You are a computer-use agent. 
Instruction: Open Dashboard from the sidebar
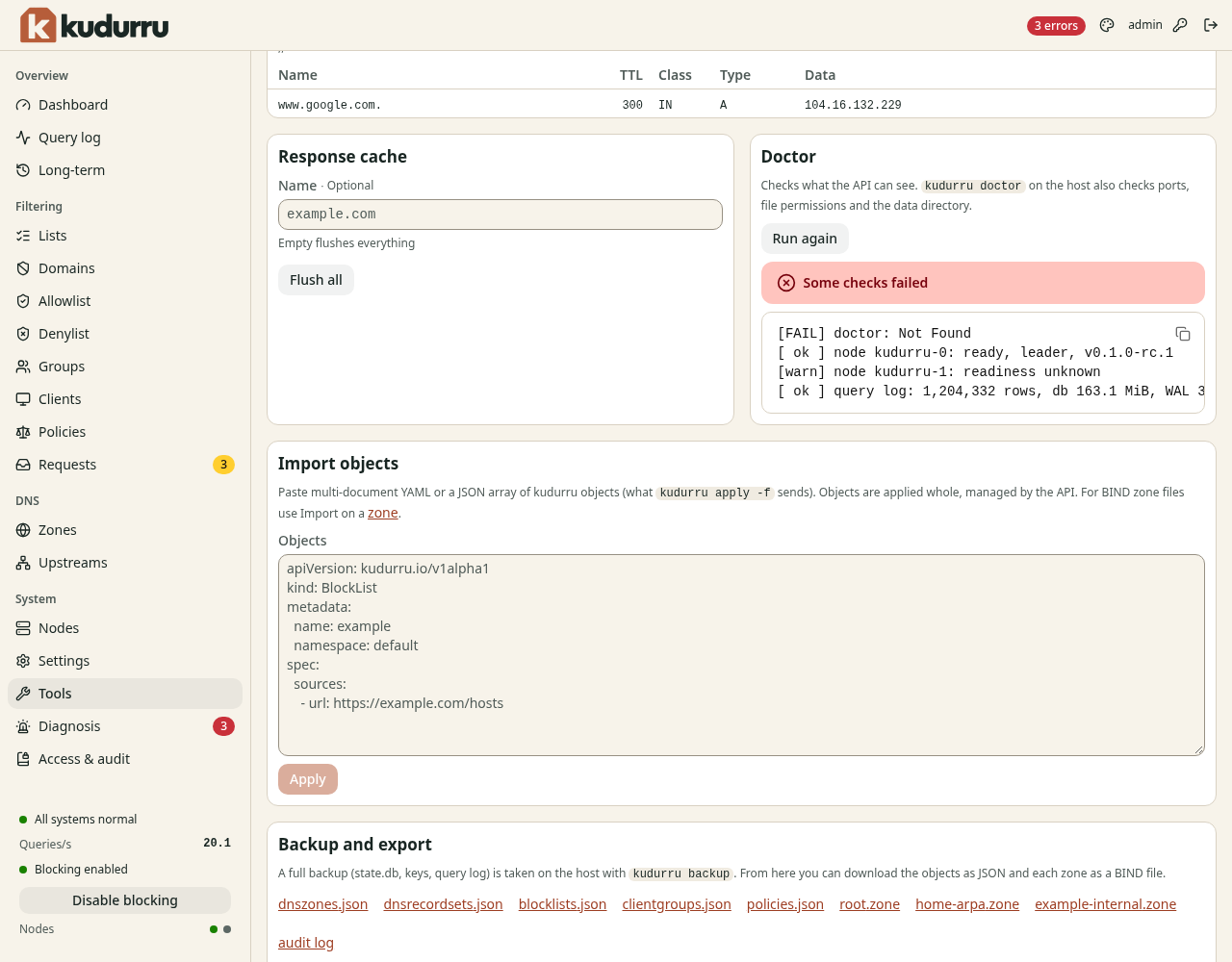(125, 105)
